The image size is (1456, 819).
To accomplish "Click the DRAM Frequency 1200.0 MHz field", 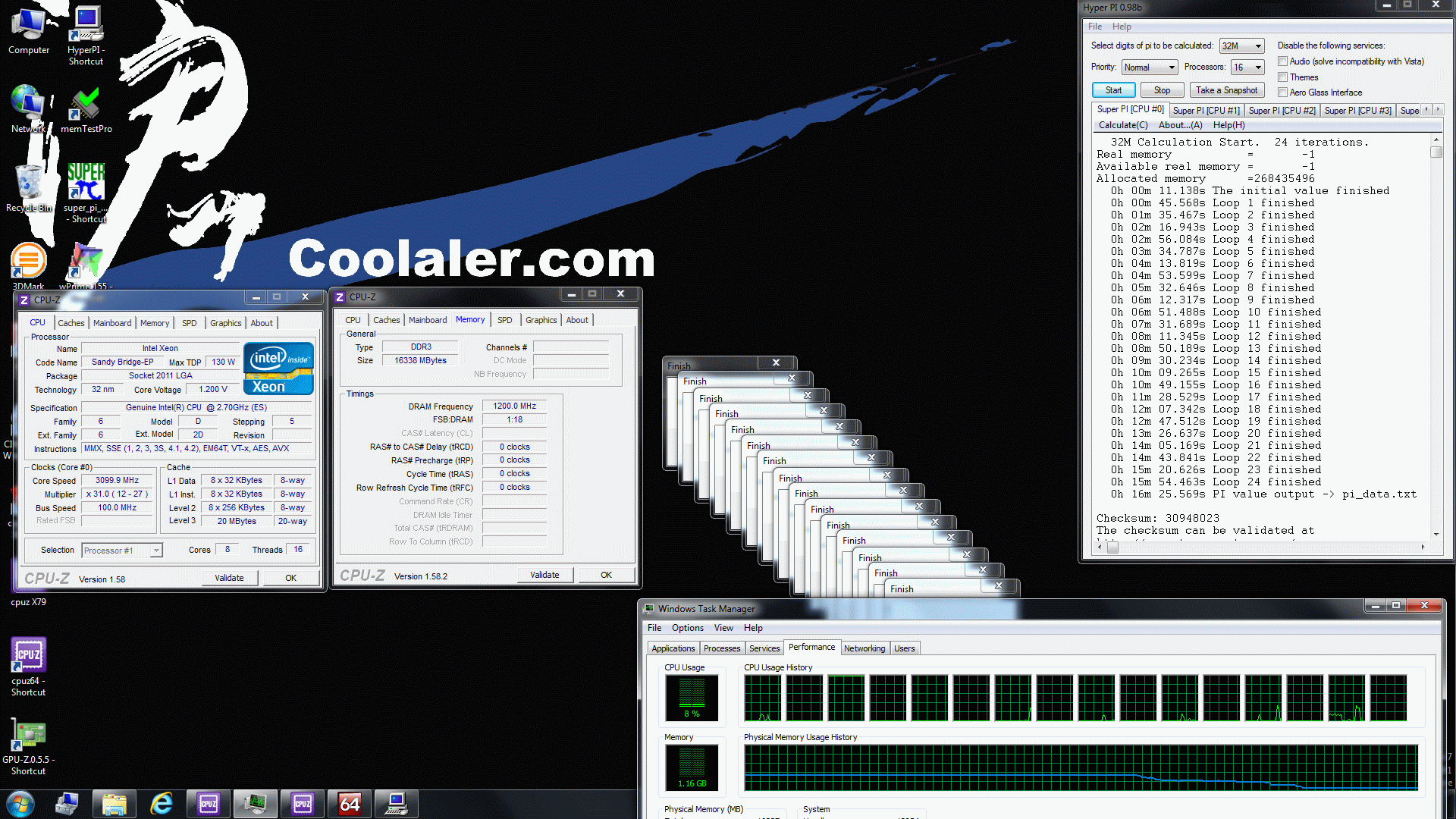I will (514, 406).
